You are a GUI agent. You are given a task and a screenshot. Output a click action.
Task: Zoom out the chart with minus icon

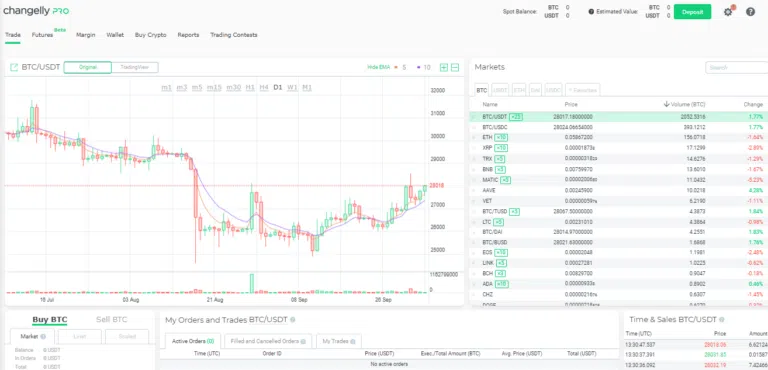point(455,68)
